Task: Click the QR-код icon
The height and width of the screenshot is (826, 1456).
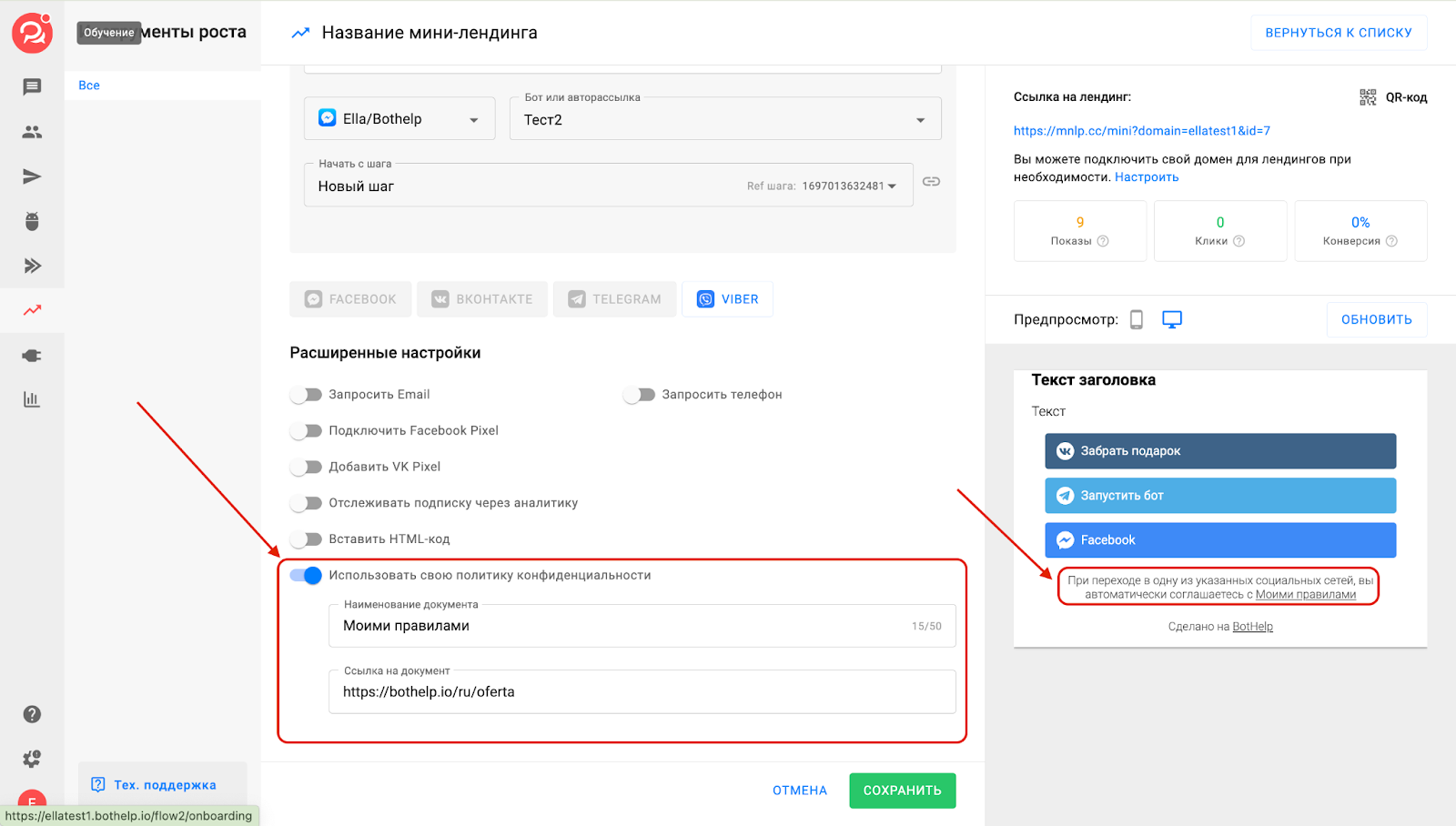Action: (x=1368, y=97)
